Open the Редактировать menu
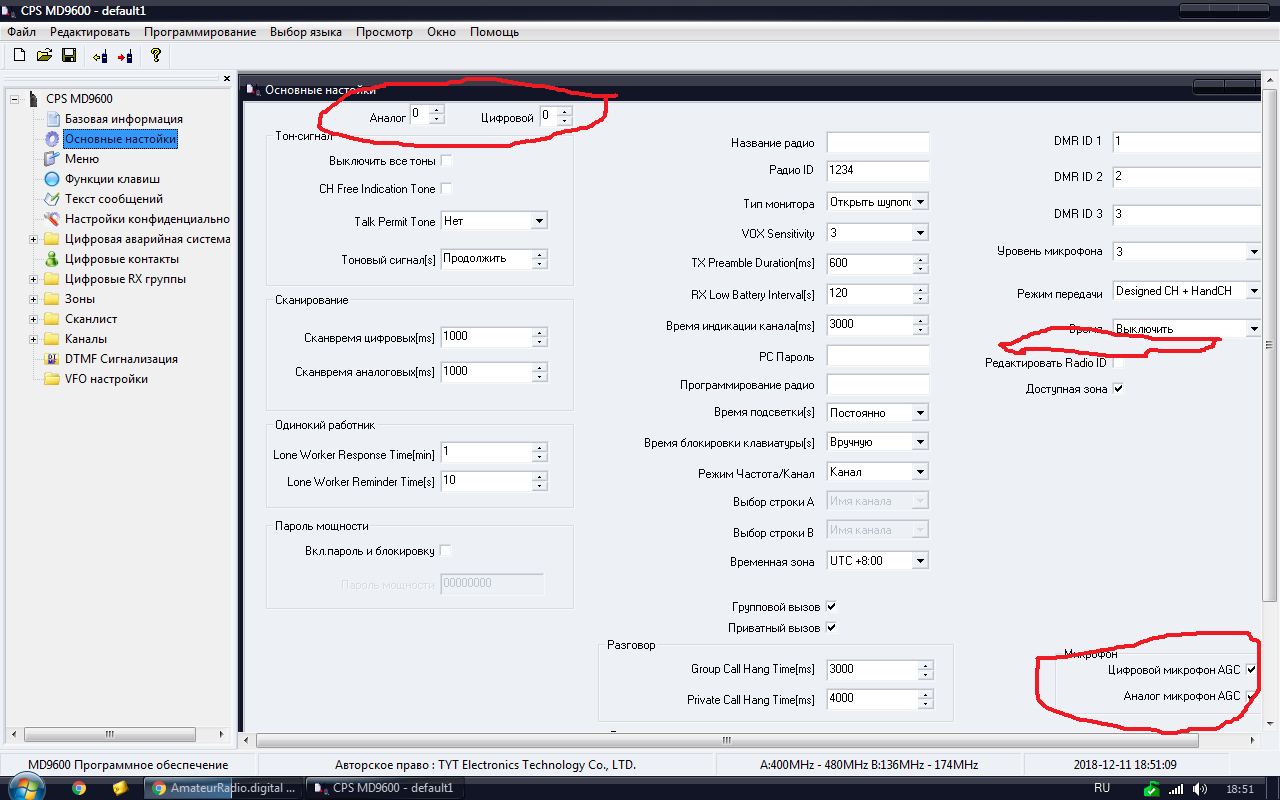 pos(90,32)
